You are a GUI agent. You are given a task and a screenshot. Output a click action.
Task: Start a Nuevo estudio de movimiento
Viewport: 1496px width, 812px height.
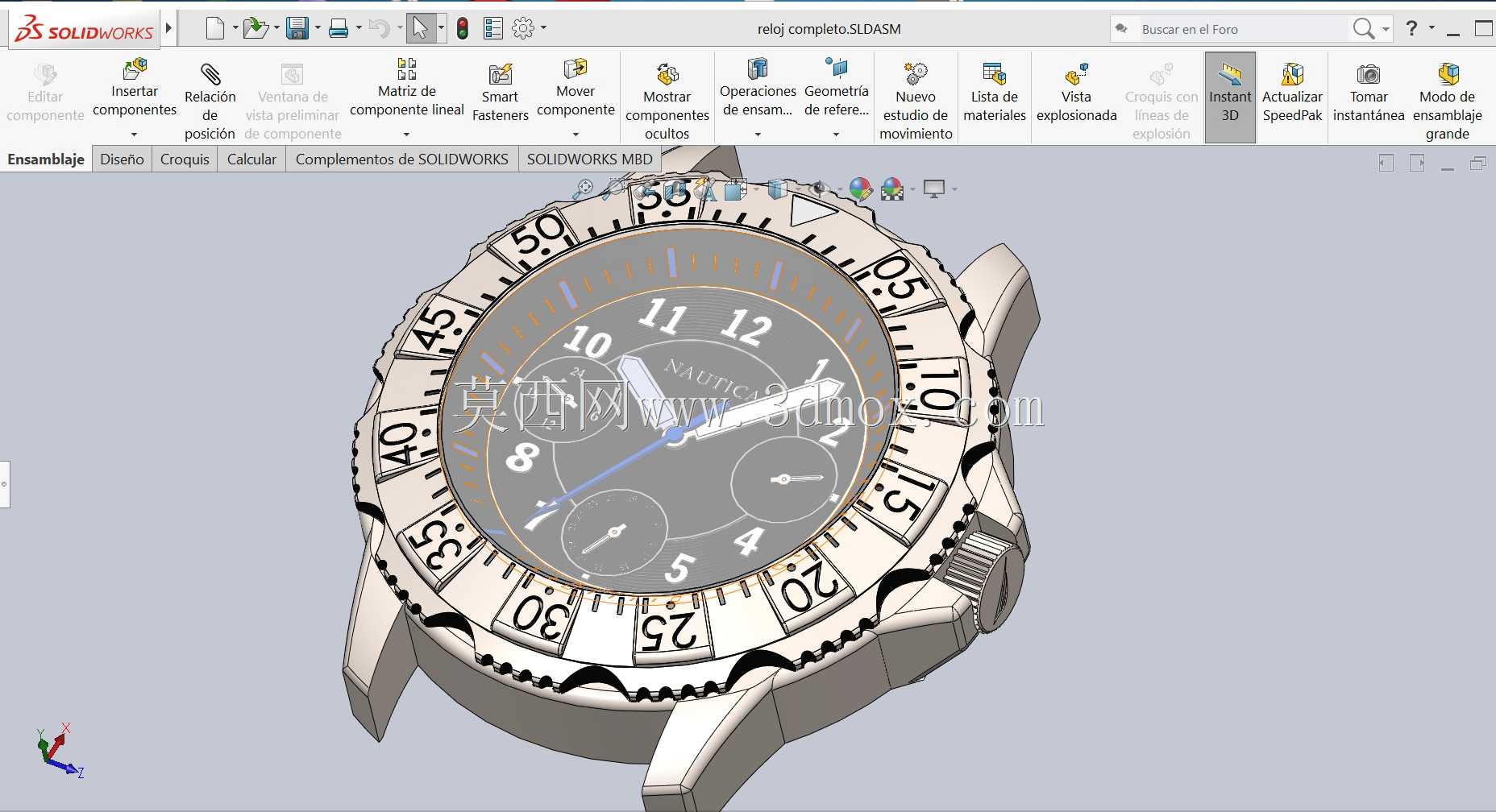[916, 101]
